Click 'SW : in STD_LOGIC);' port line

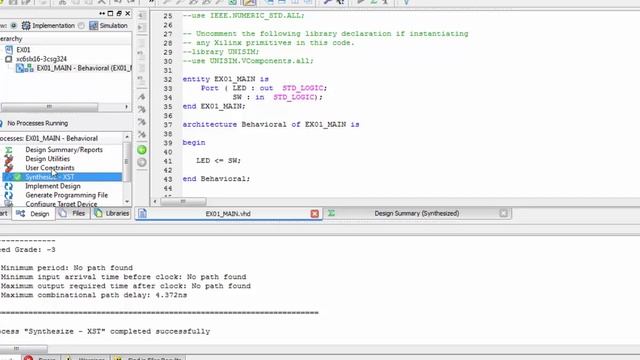coord(278,97)
